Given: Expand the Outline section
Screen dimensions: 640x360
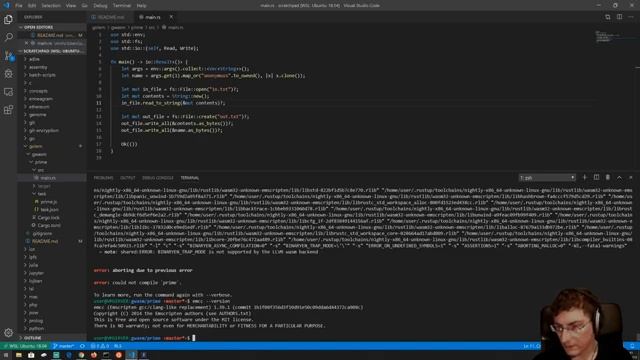Looking at the screenshot, I should click(52, 338).
